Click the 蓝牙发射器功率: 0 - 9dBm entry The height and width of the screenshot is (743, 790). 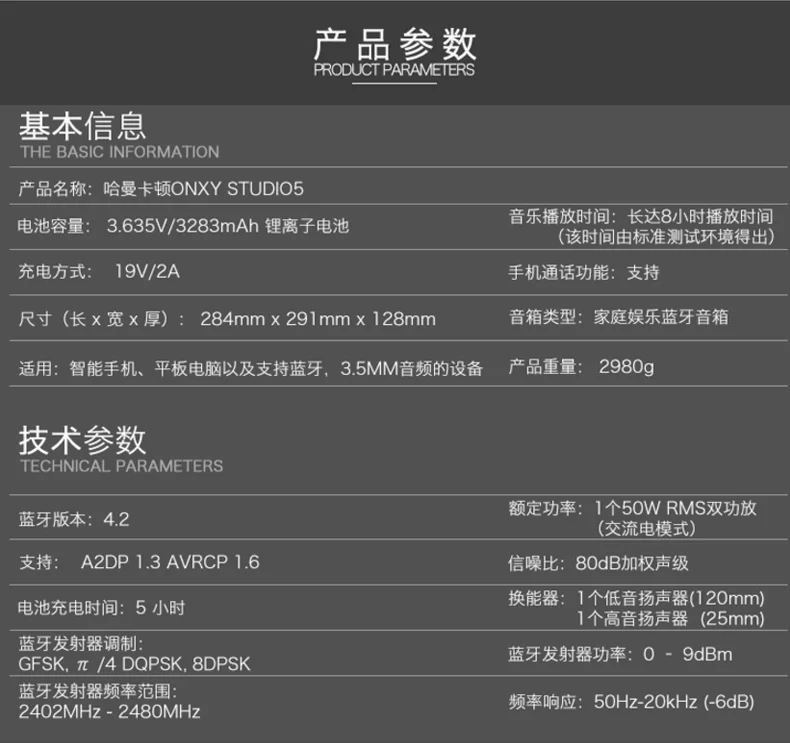(x=620, y=654)
